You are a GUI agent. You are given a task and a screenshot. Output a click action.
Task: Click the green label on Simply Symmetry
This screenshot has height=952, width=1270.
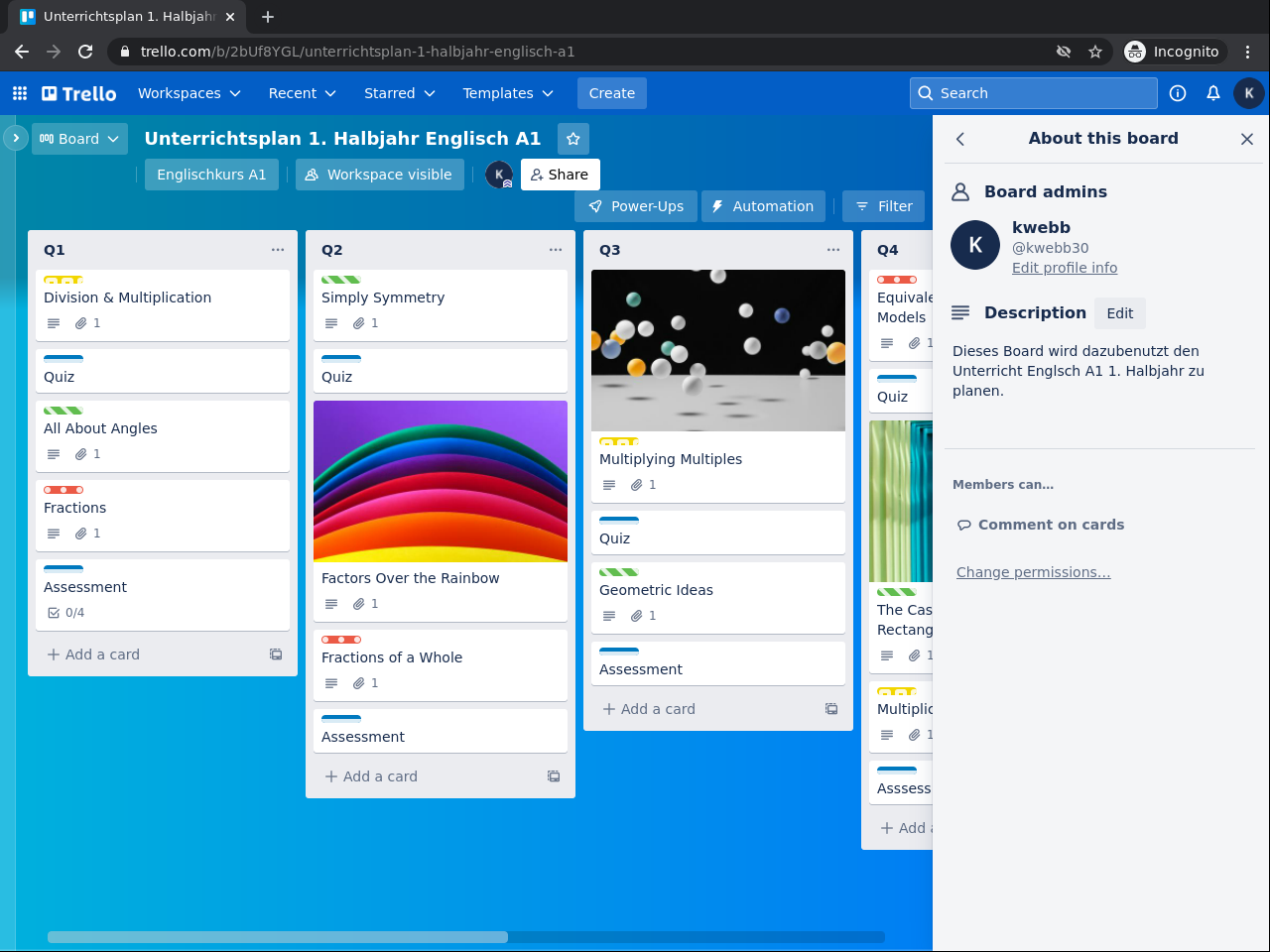[x=341, y=280]
